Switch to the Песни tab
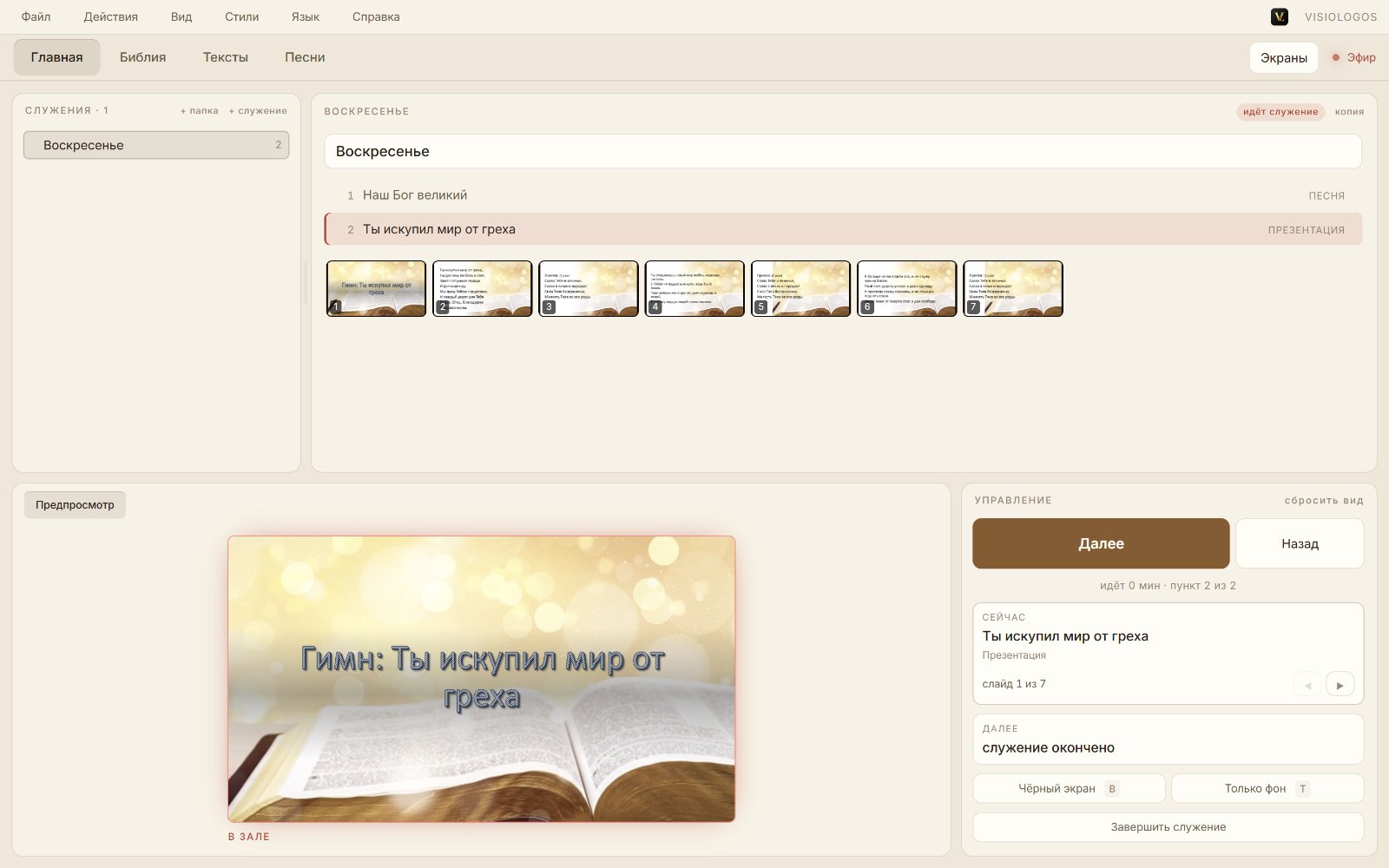The width and height of the screenshot is (1389, 868). 305,57
